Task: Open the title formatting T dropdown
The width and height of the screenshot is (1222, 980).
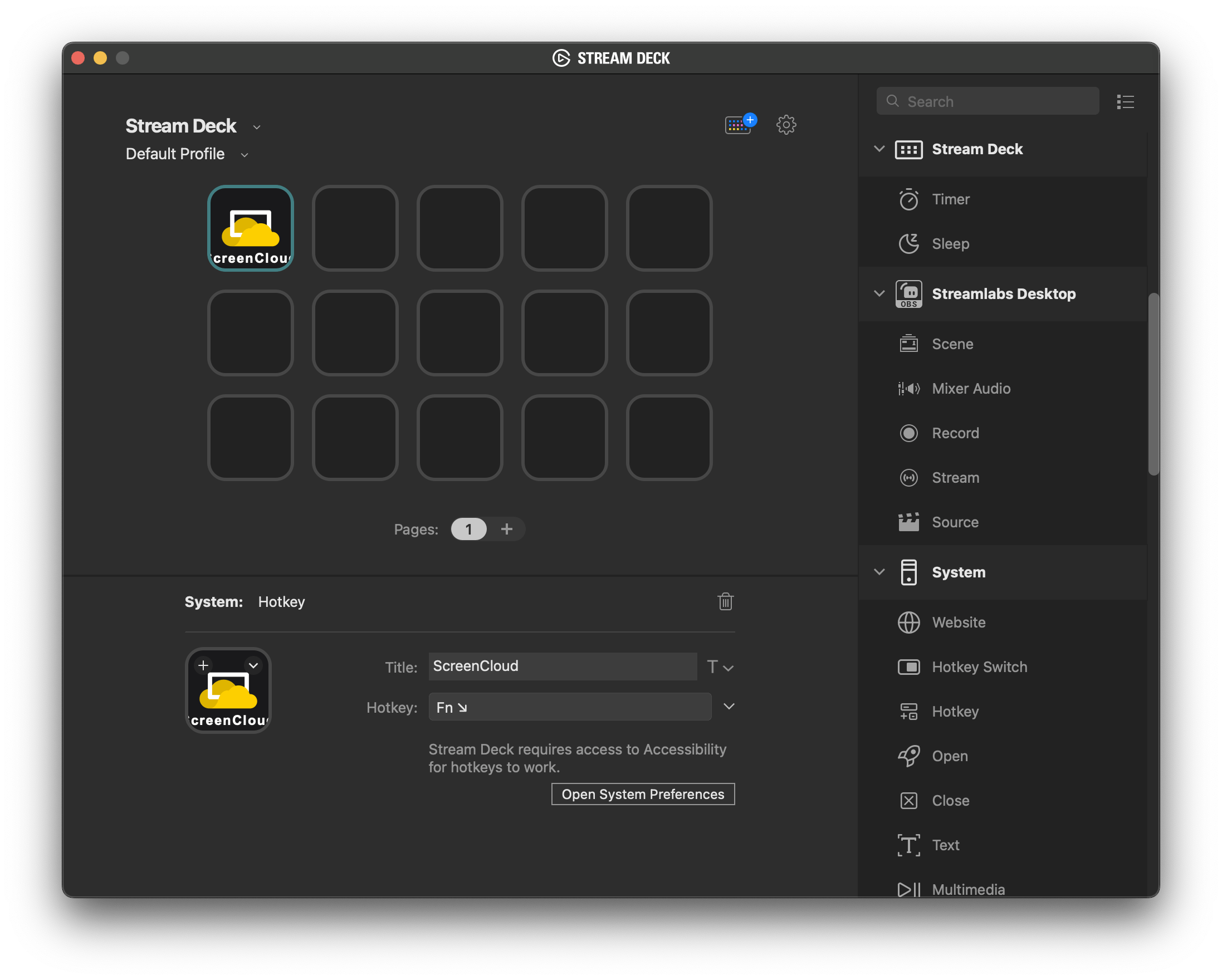Action: 720,667
